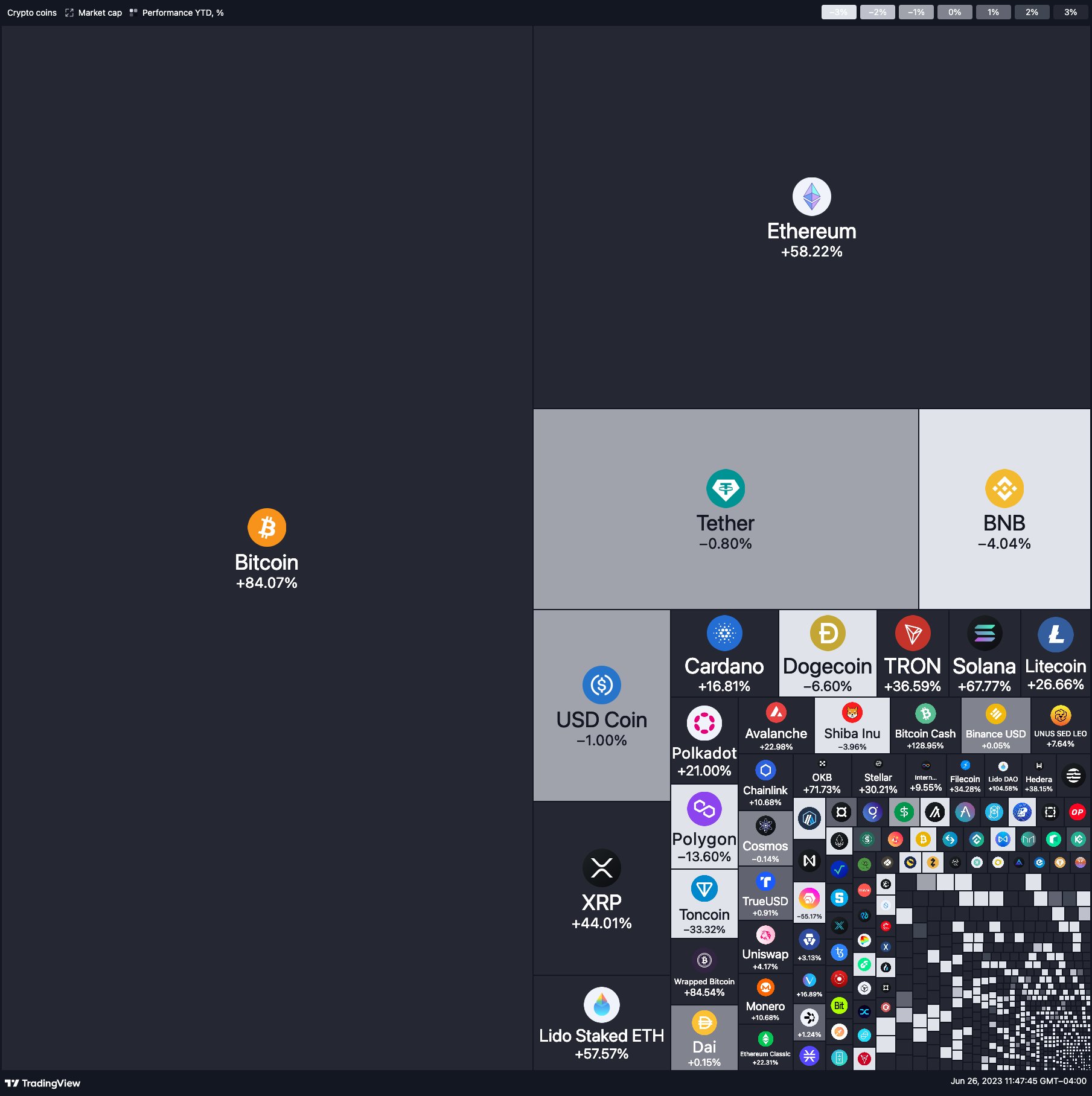Click the -3% legend swatch
This screenshot has height=1096, width=1092.
coord(838,12)
